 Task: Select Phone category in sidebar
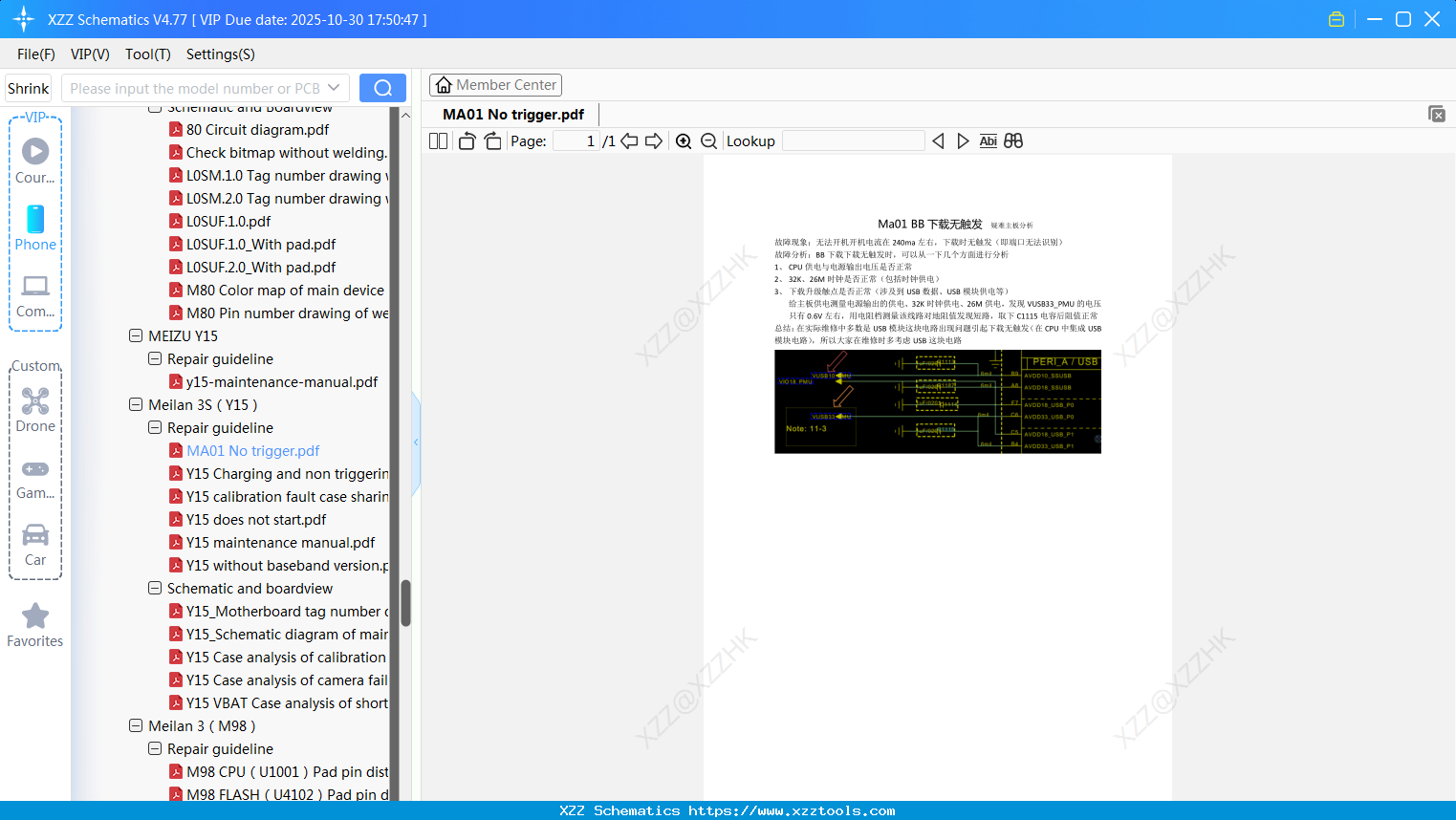(x=35, y=227)
